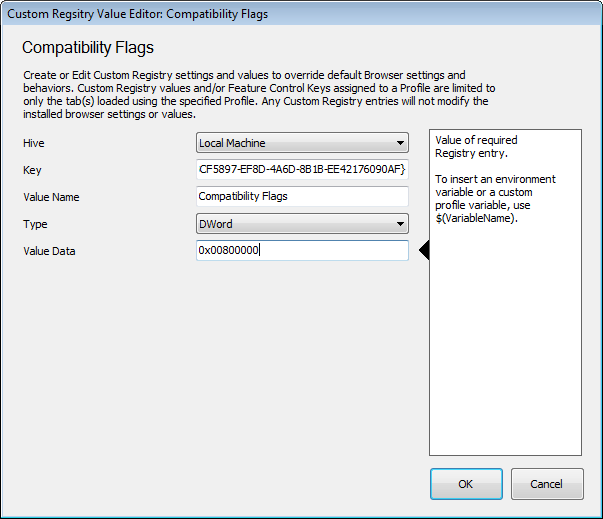Image resolution: width=603 pixels, height=519 pixels.
Task: Click the help text 'Value of required Registry entry'
Action: [476, 146]
